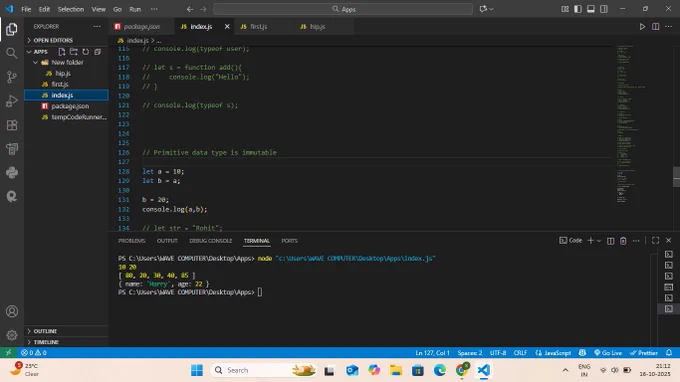Split the terminal panel

click(x=610, y=241)
